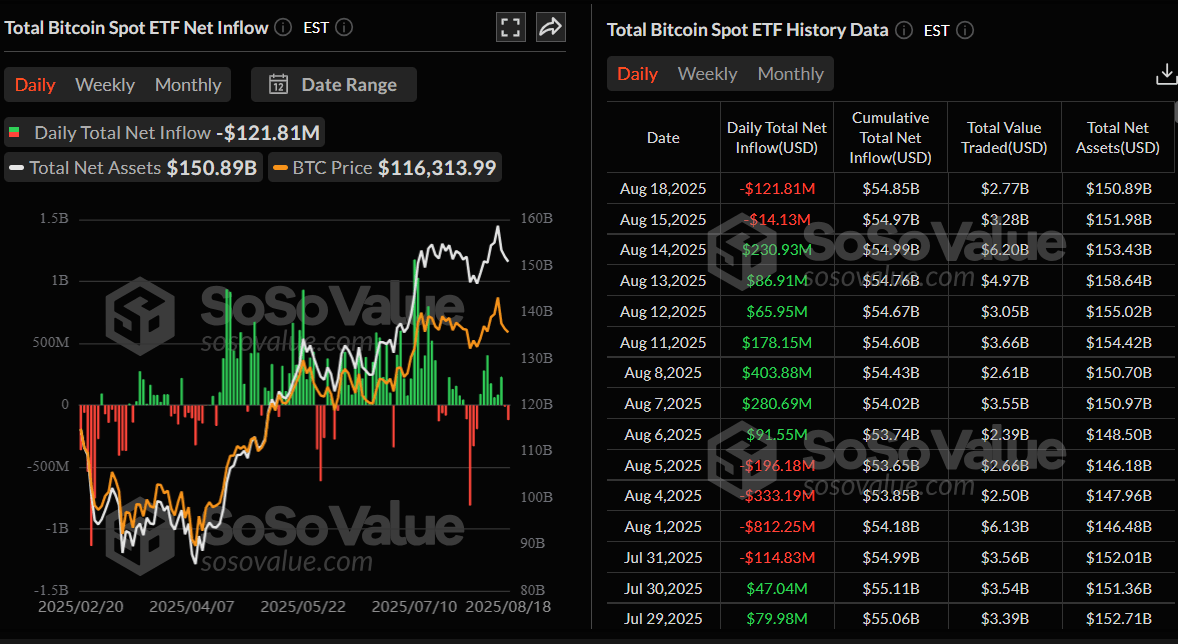Open info tooltip beside Total Bitcoin Spot ETF History Data
The width and height of the screenshot is (1178, 644).
903,30
